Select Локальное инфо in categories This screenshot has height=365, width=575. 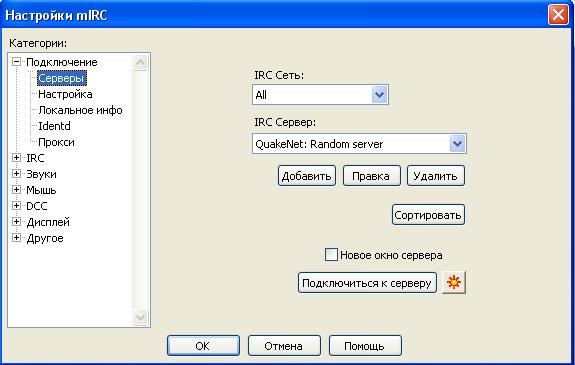[80, 110]
